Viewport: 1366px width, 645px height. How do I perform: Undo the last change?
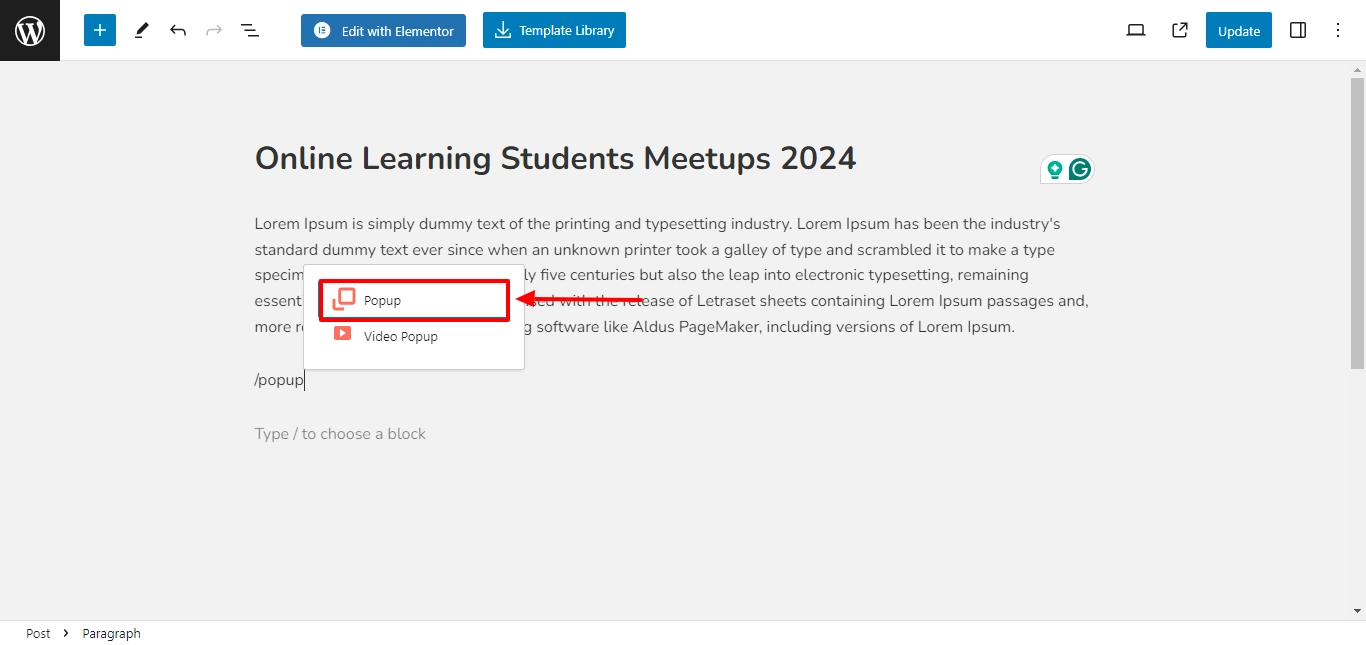[178, 30]
